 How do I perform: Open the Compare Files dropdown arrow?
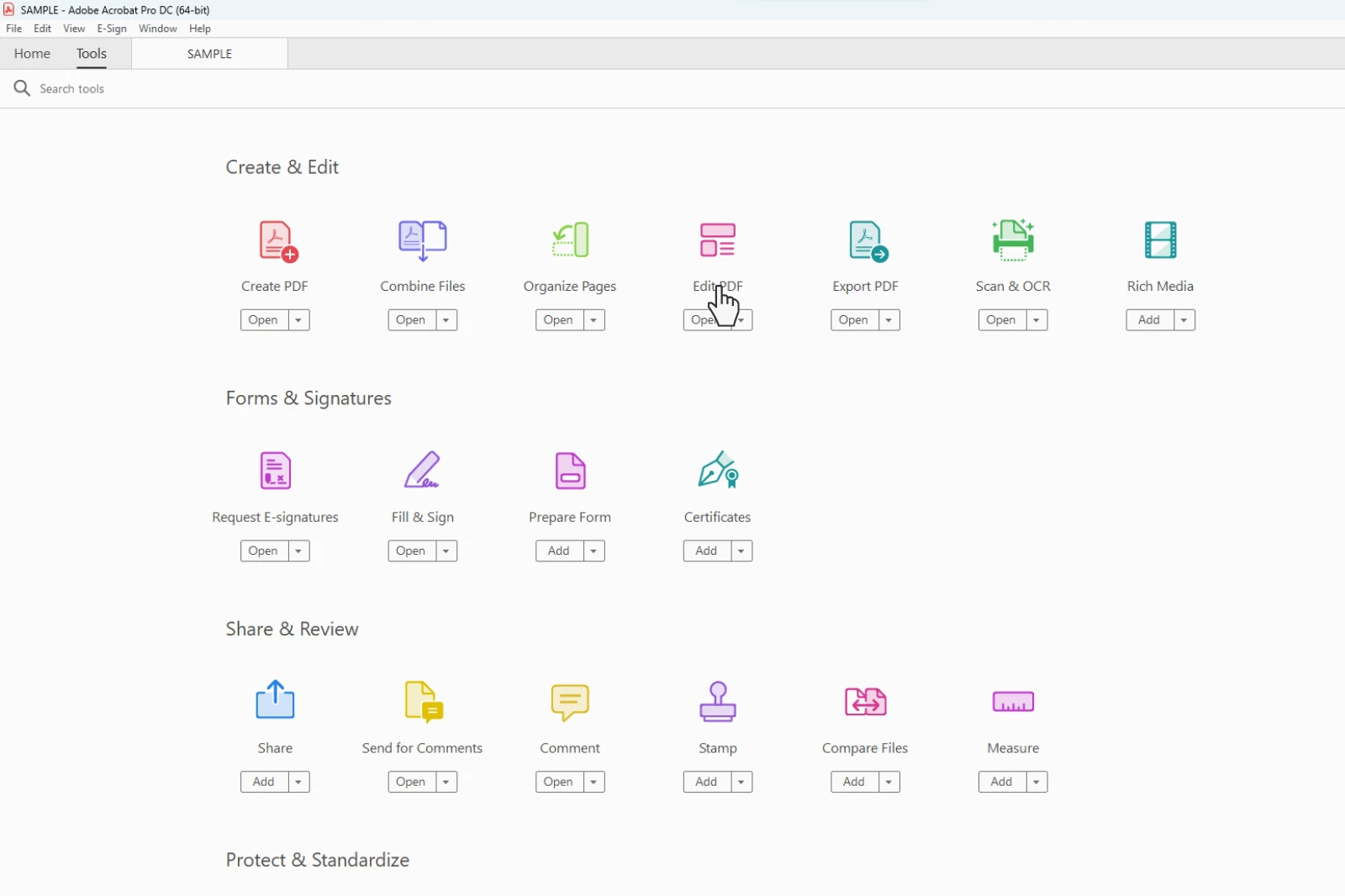pos(889,783)
